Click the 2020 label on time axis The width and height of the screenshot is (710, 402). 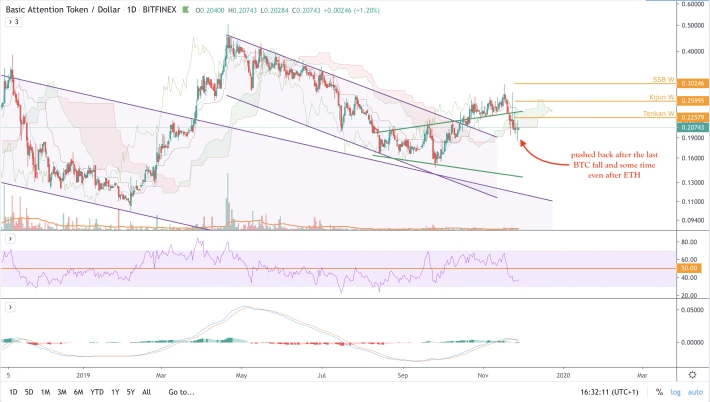[x=563, y=375]
